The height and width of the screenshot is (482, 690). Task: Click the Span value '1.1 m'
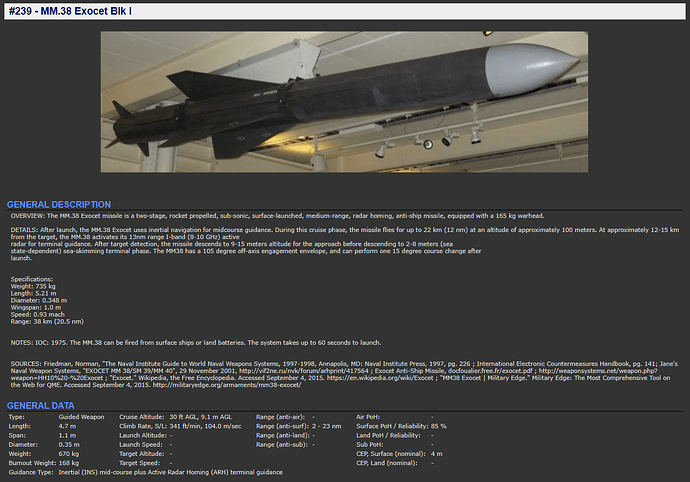[67, 435]
